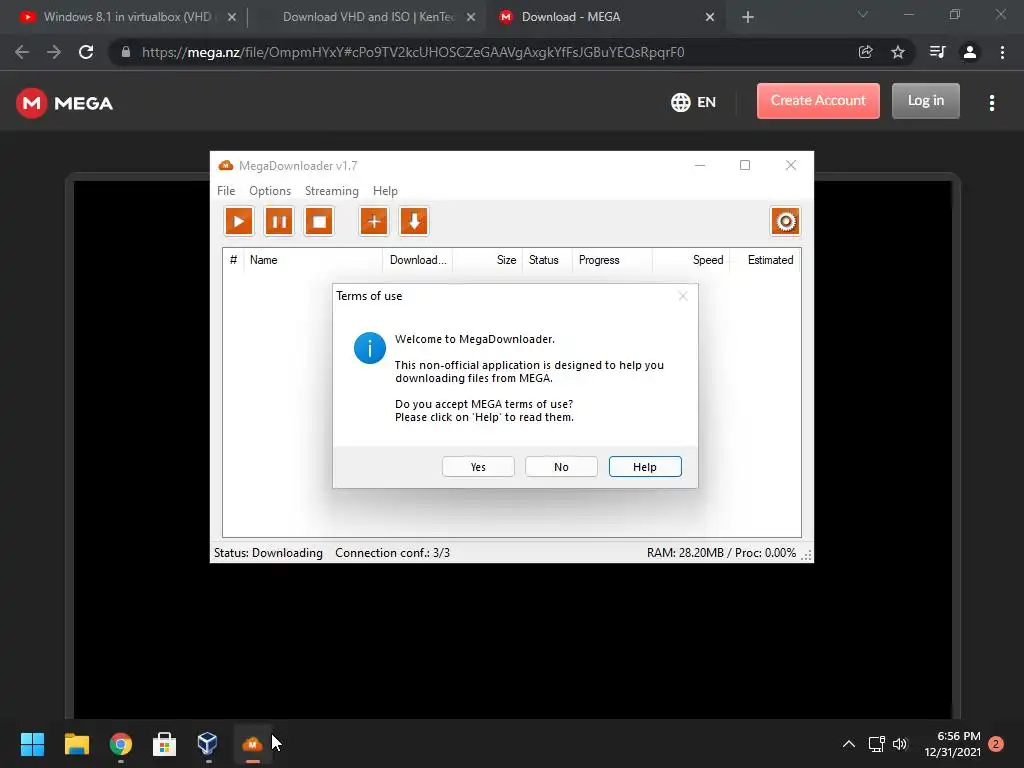Sort by the Name column header
The image size is (1024, 768).
[x=313, y=260]
